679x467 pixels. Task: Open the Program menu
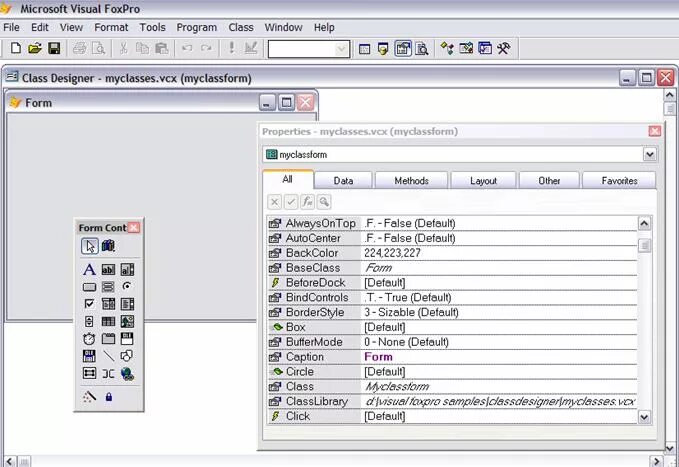(197, 27)
